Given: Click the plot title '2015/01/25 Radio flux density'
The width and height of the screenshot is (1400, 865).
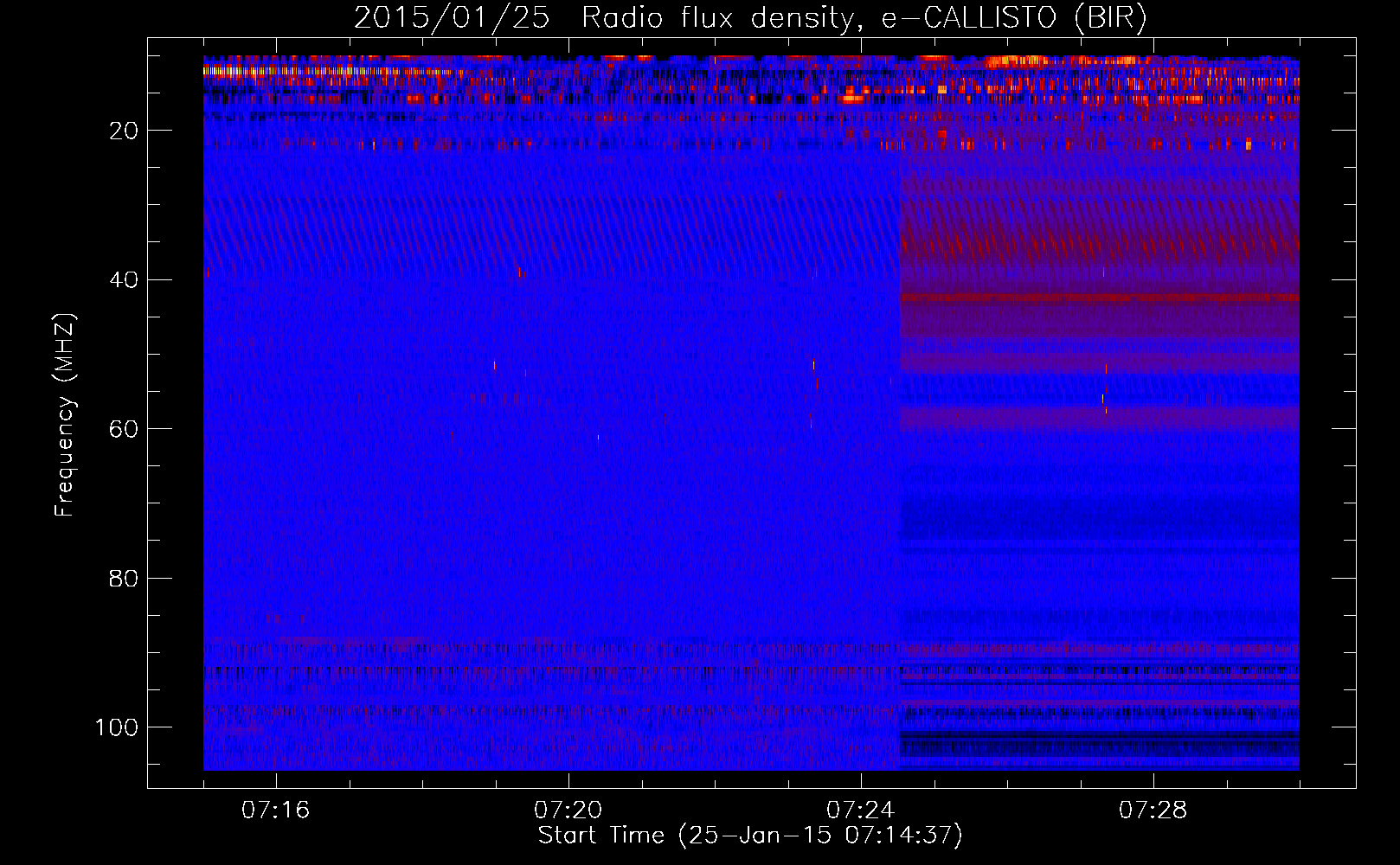Looking at the screenshot, I should (x=750, y=17).
